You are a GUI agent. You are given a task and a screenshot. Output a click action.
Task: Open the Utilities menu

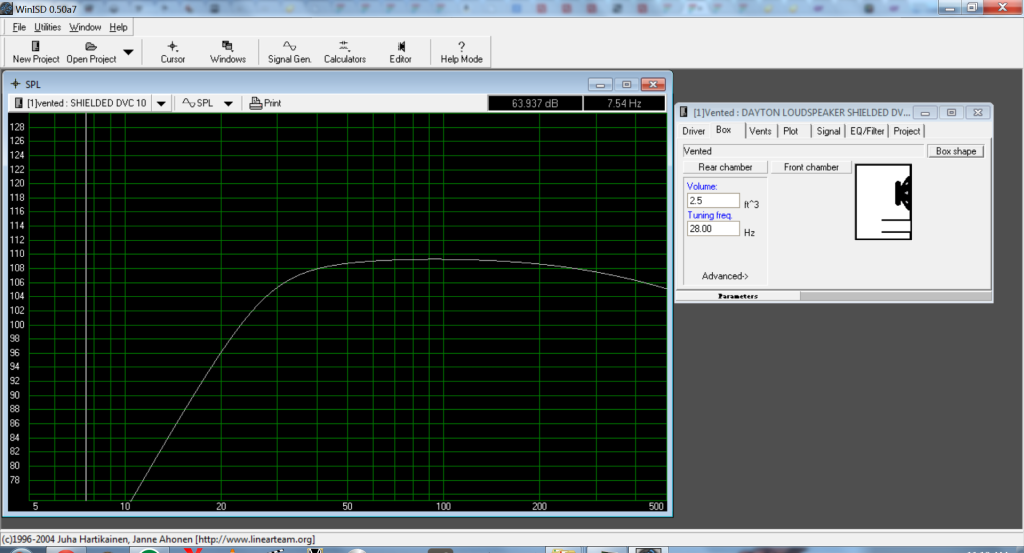point(48,27)
